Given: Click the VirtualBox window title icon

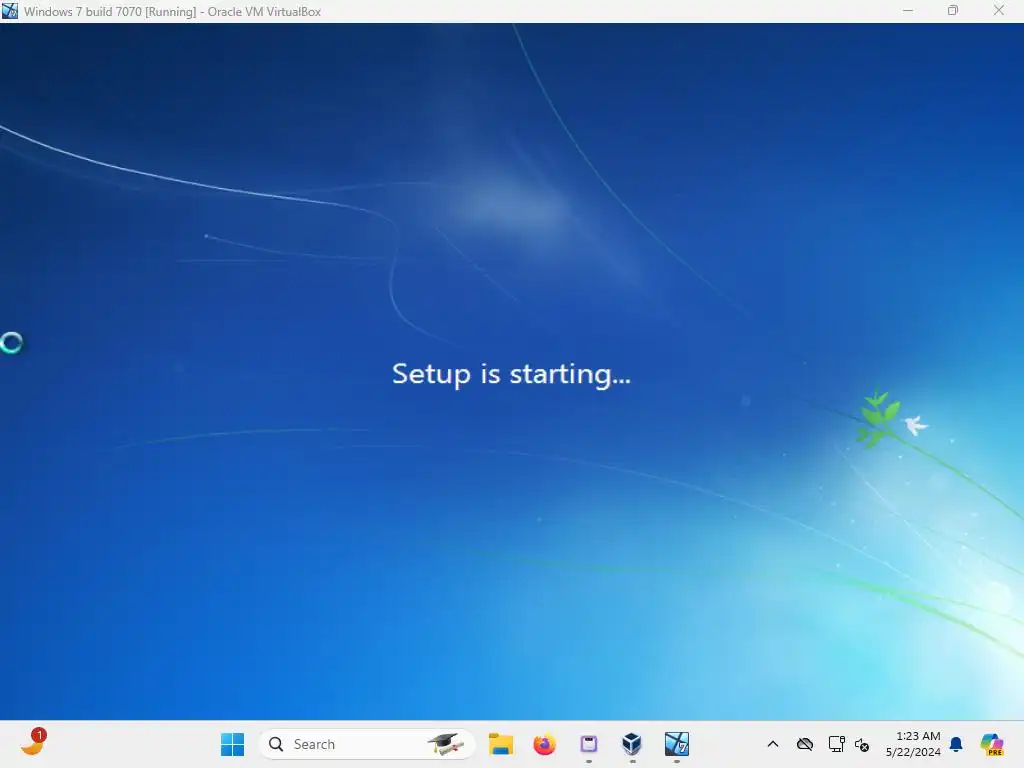Looking at the screenshot, I should click(x=10, y=11).
